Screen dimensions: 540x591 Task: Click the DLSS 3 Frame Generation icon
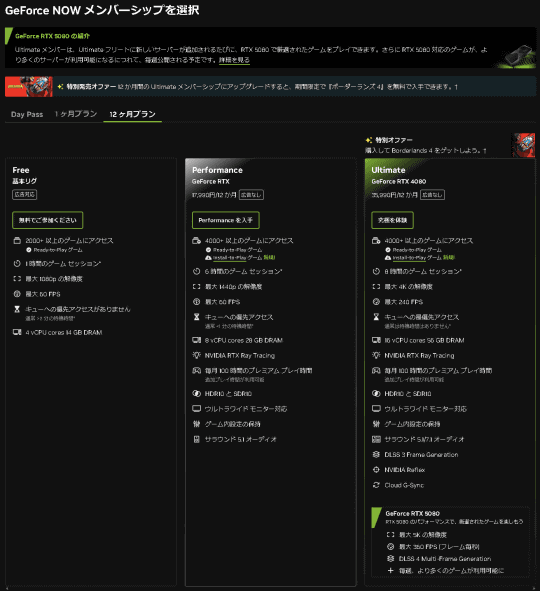[x=376, y=455]
